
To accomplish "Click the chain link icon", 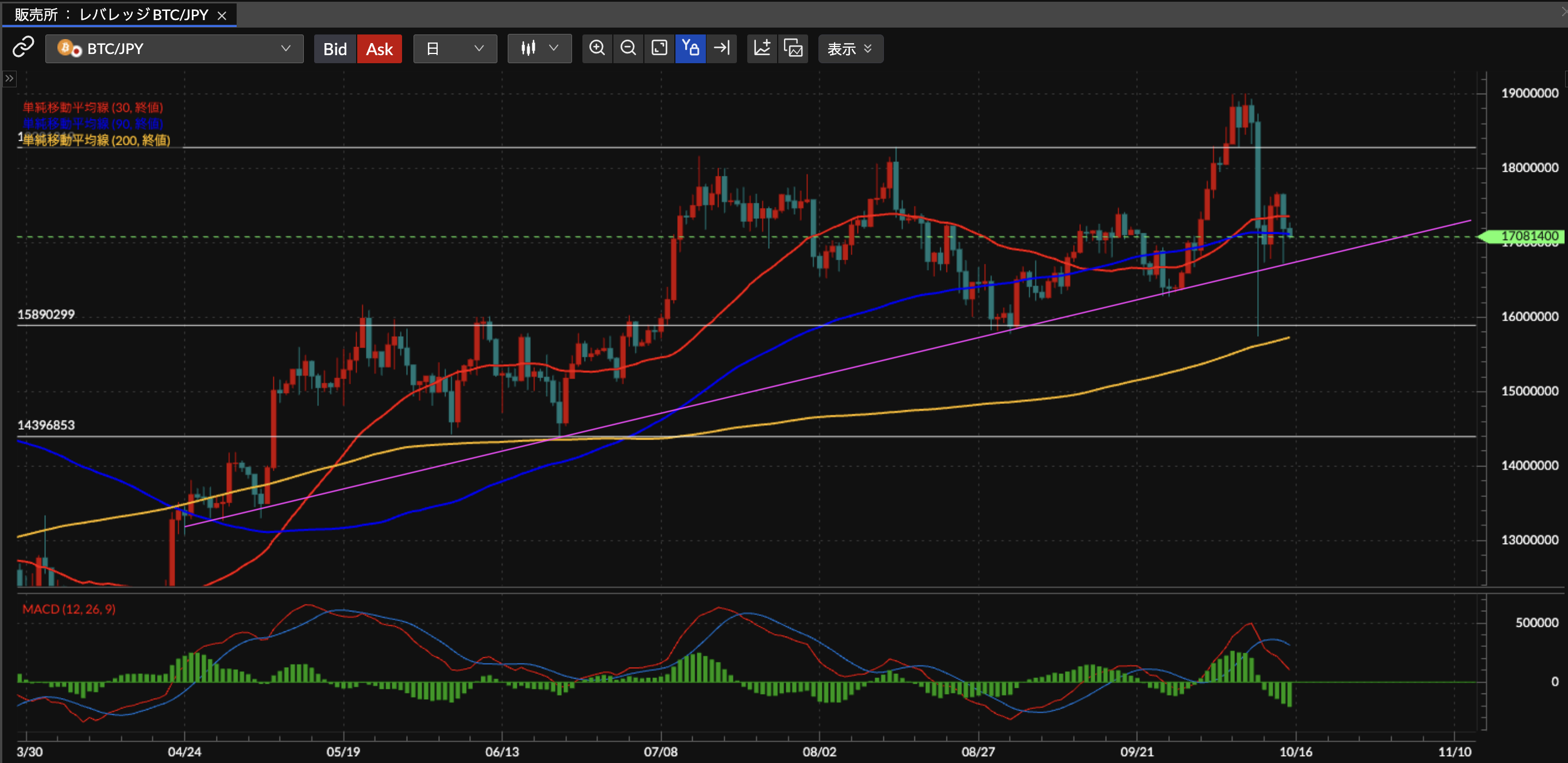I will click(23, 48).
